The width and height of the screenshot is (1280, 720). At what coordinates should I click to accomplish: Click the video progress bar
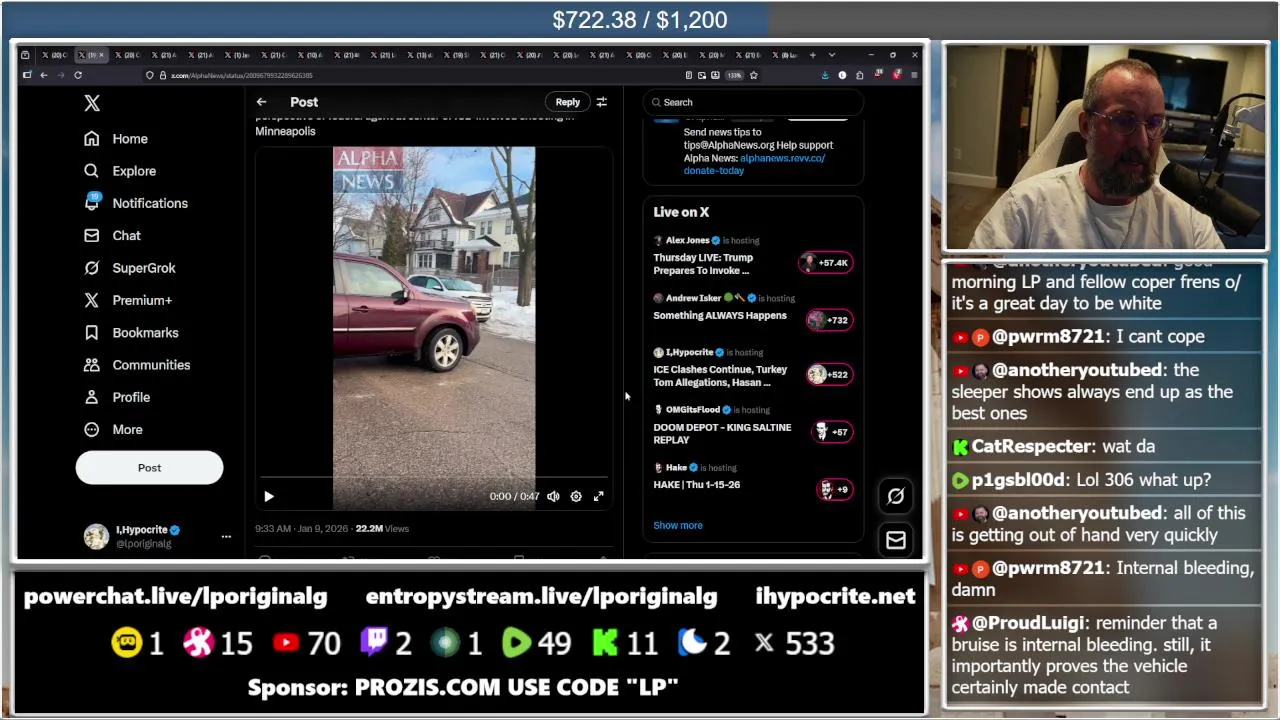coord(434,478)
